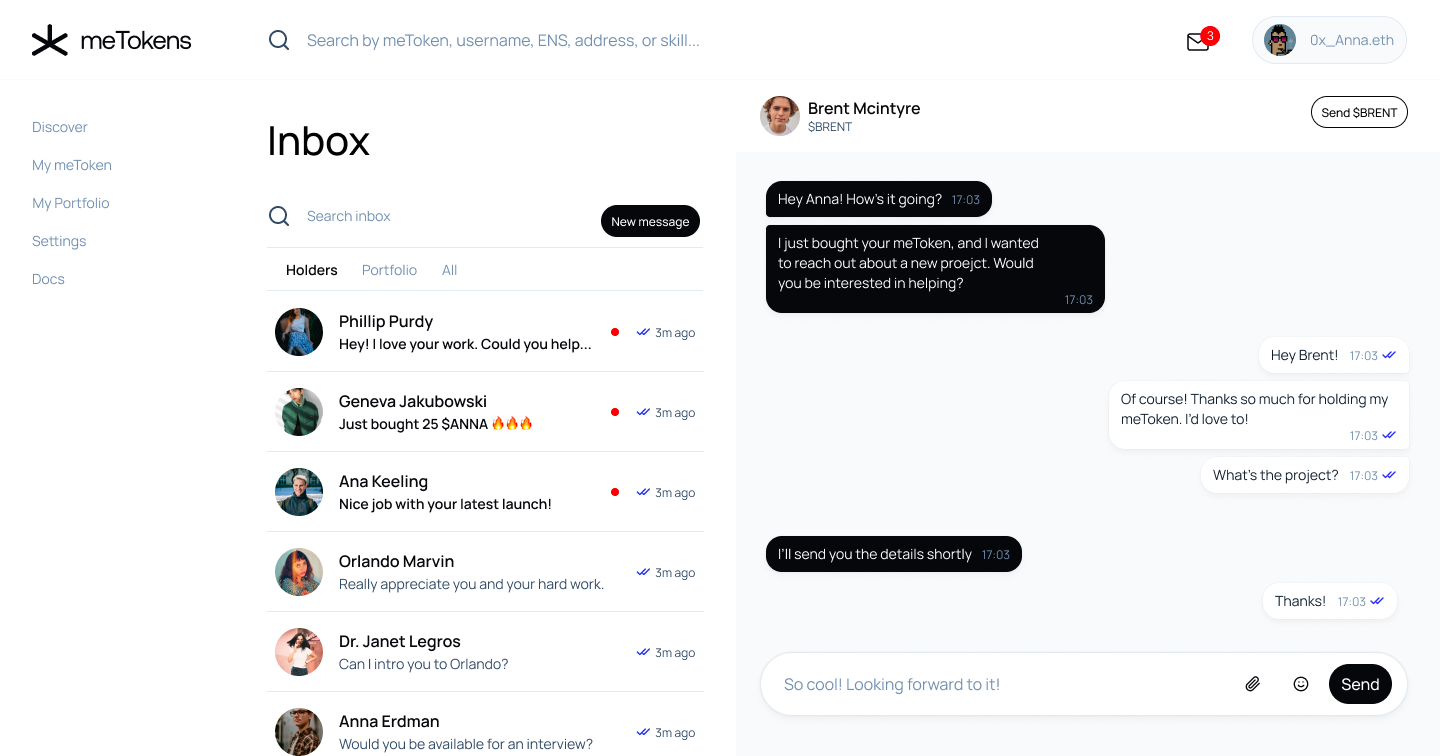
Task: Clear Geneva Jakubowski's unread indicator
Action: tap(615, 412)
